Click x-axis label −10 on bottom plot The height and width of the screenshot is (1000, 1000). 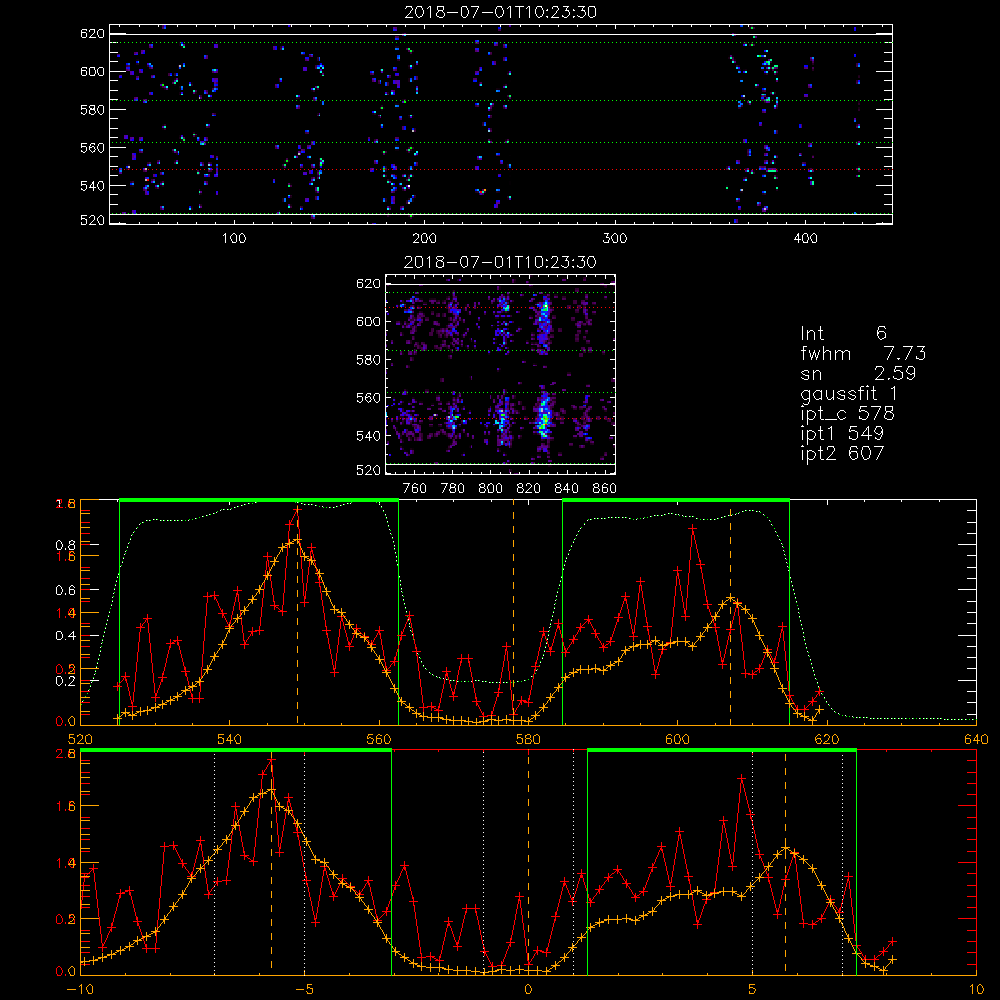pyautogui.click(x=80, y=990)
